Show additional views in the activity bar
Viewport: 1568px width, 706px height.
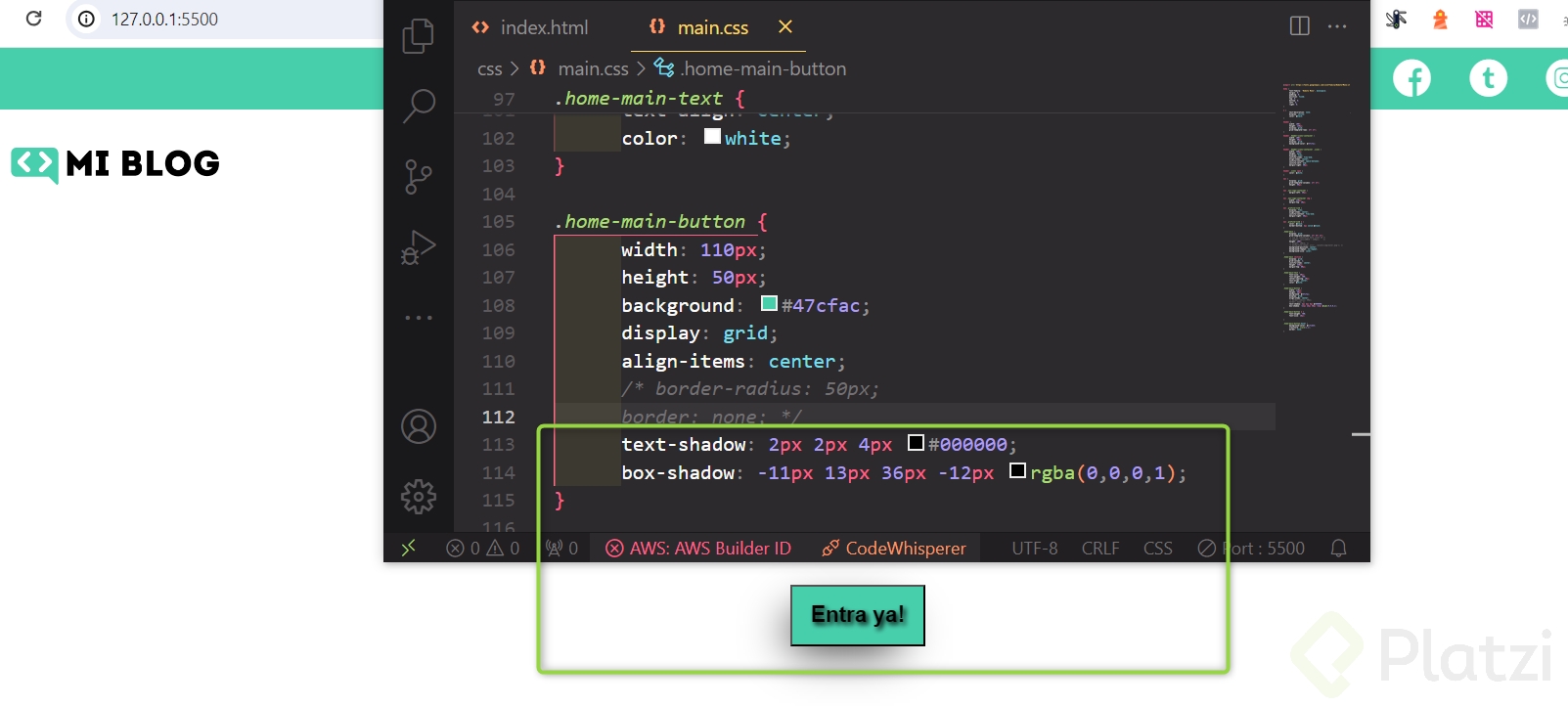click(x=419, y=318)
